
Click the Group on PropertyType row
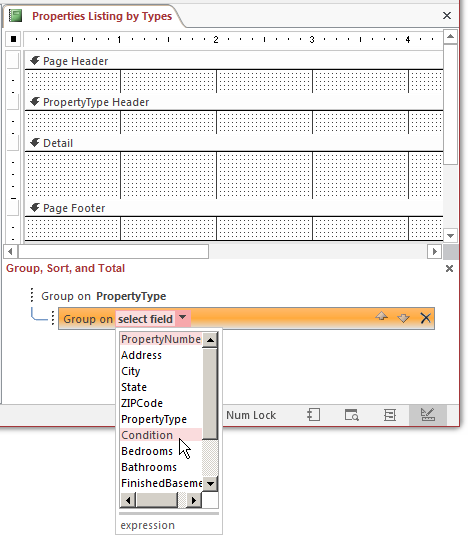[x=104, y=296]
